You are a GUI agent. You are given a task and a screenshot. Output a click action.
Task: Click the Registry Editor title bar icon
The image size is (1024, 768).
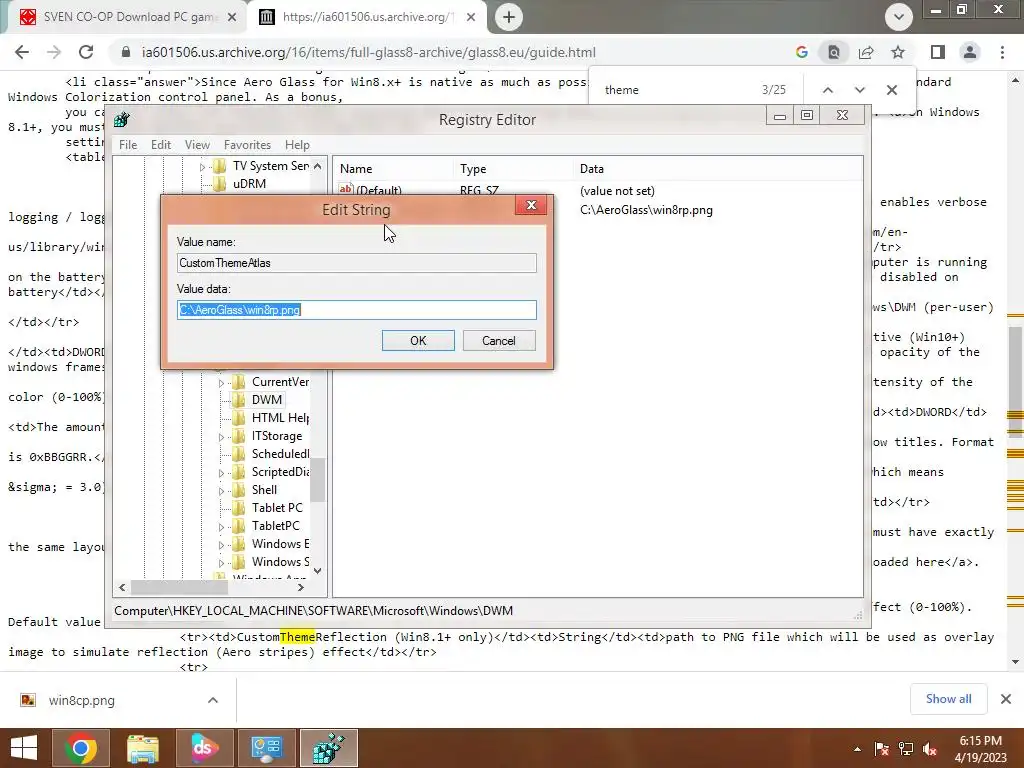point(121,120)
